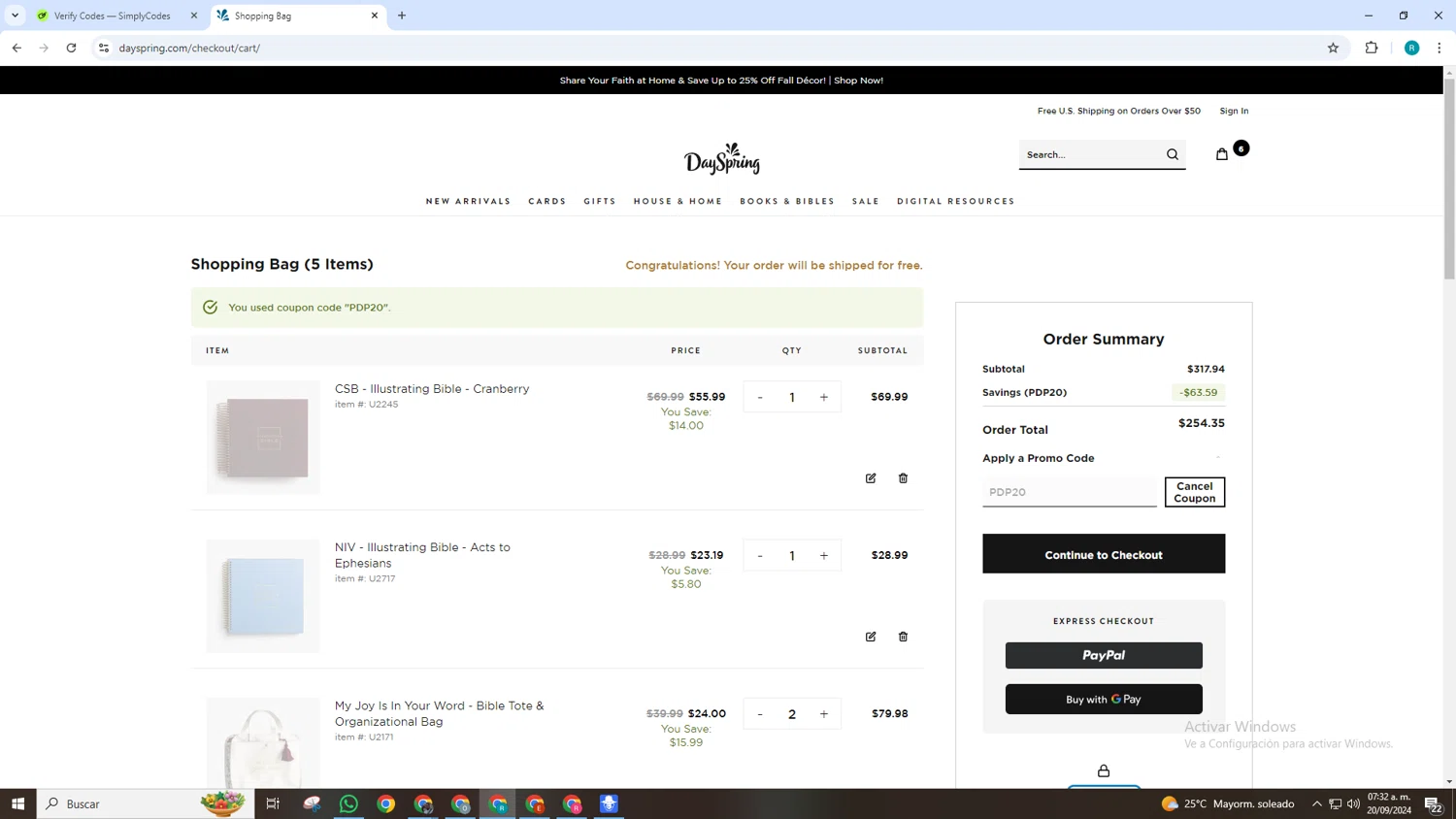
Task: Click the search magnifier icon
Action: [1173, 154]
